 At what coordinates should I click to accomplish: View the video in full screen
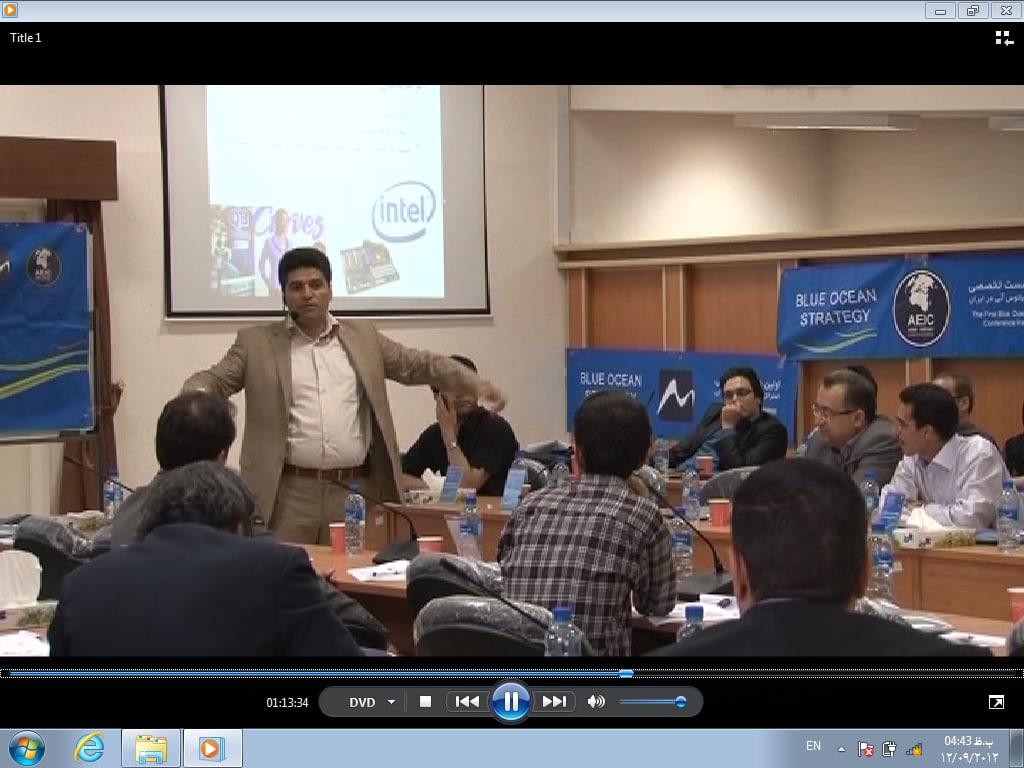point(996,702)
